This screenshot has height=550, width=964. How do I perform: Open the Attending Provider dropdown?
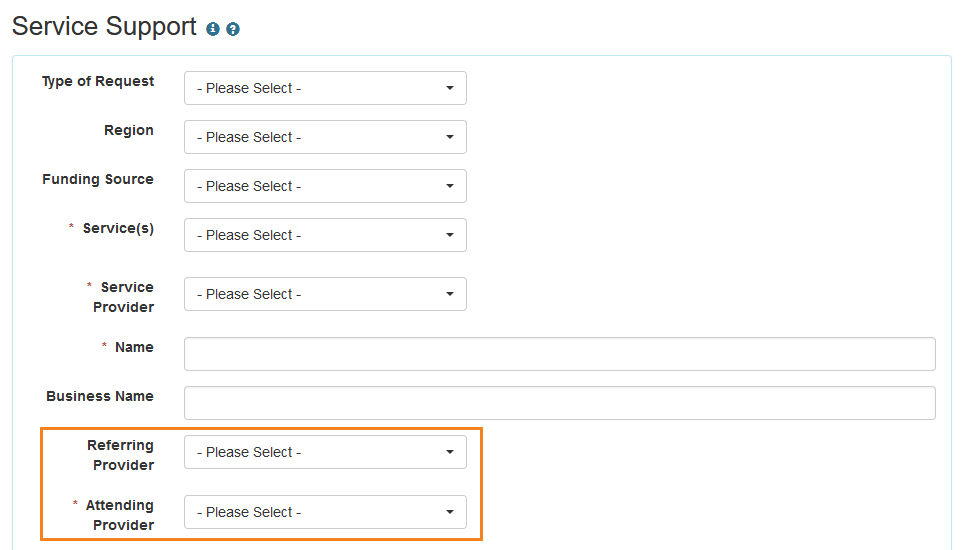325,512
